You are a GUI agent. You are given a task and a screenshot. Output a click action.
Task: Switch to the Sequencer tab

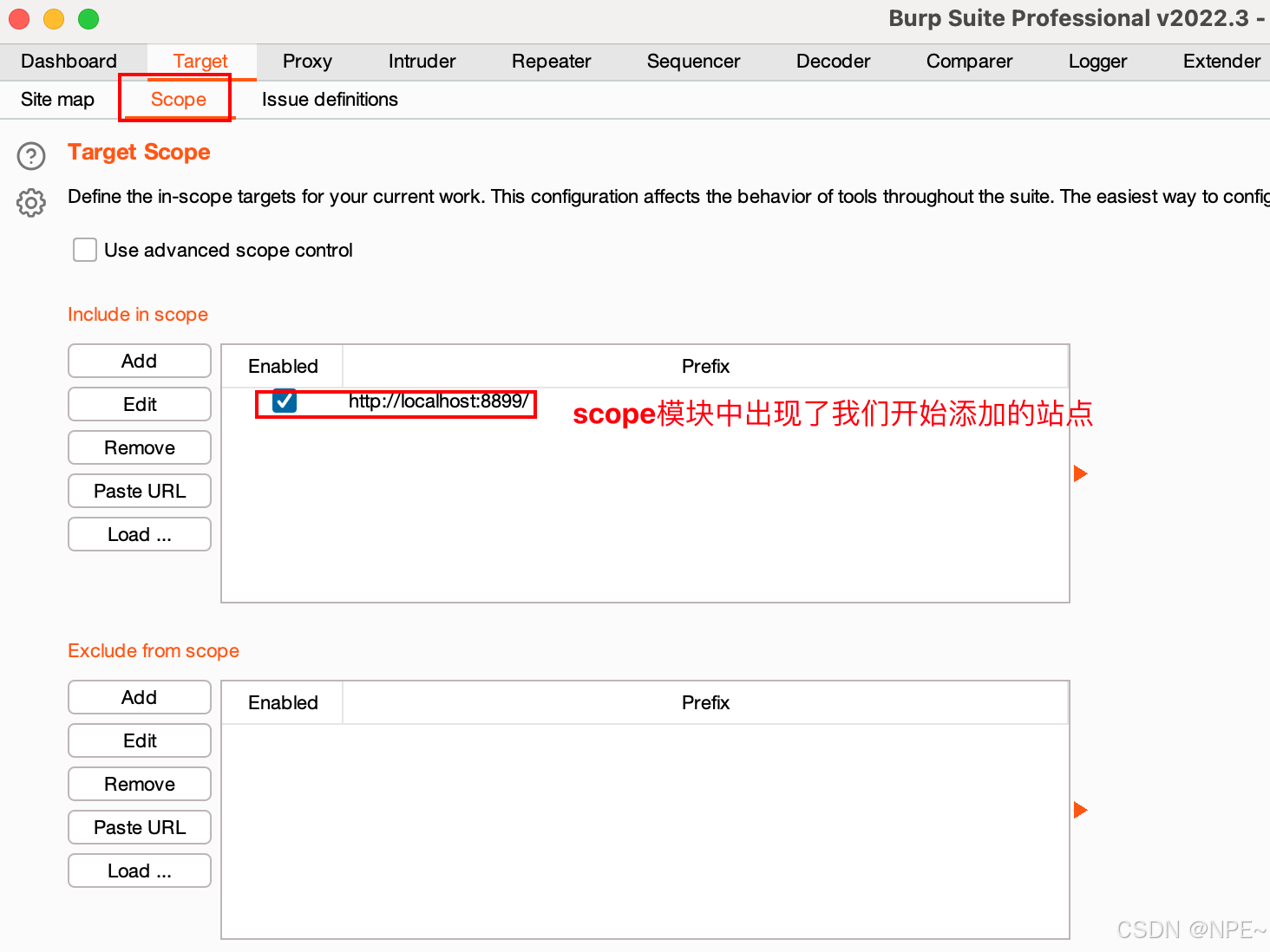(694, 62)
